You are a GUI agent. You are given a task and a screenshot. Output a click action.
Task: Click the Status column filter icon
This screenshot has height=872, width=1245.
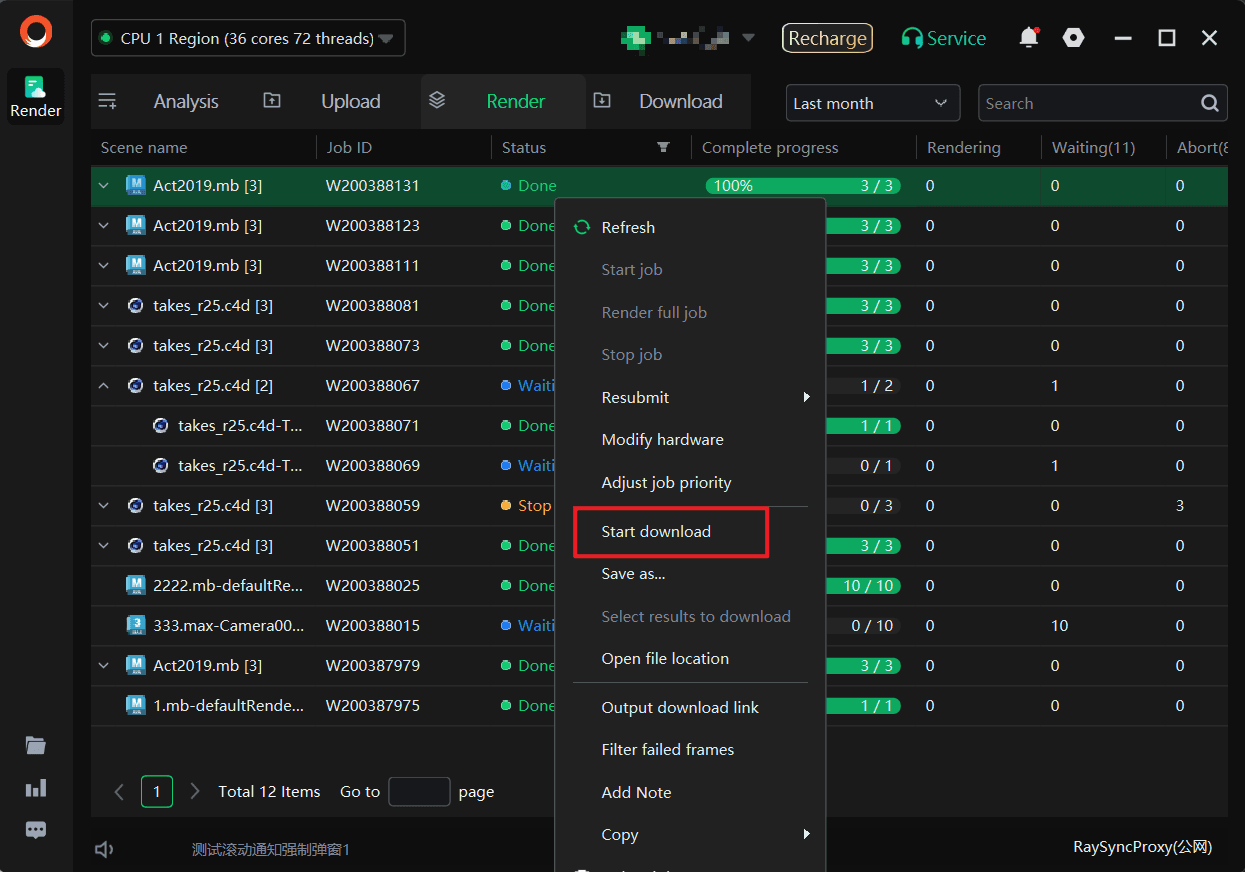(663, 147)
